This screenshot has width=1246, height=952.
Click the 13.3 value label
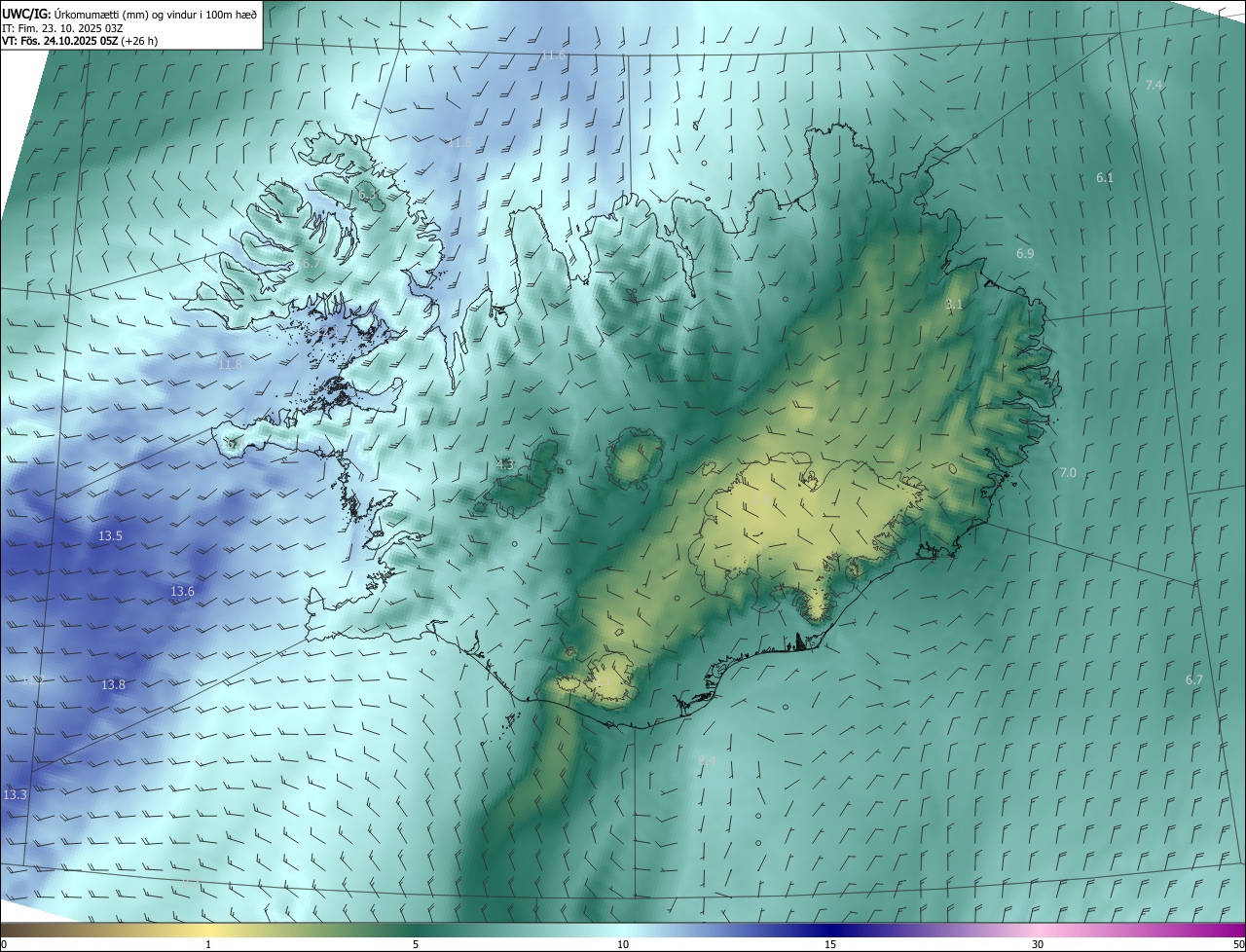tap(15, 794)
